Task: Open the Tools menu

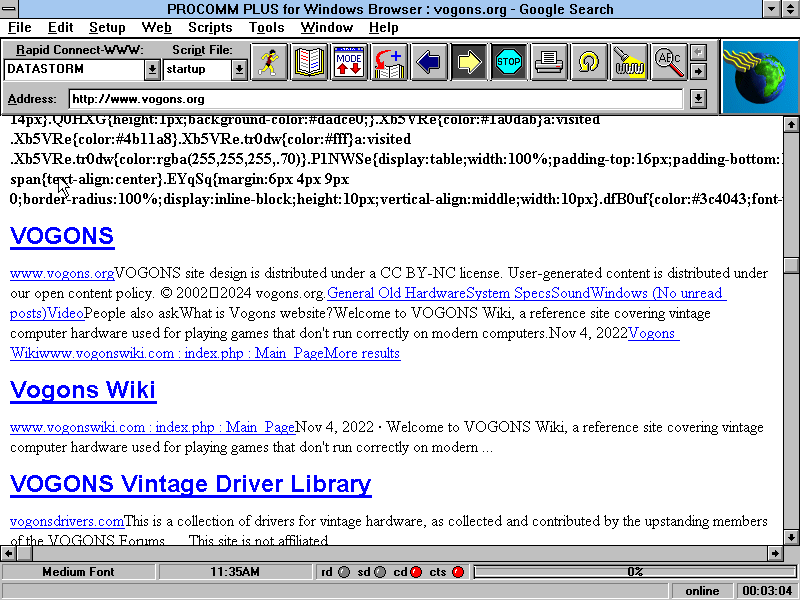Action: (x=266, y=28)
